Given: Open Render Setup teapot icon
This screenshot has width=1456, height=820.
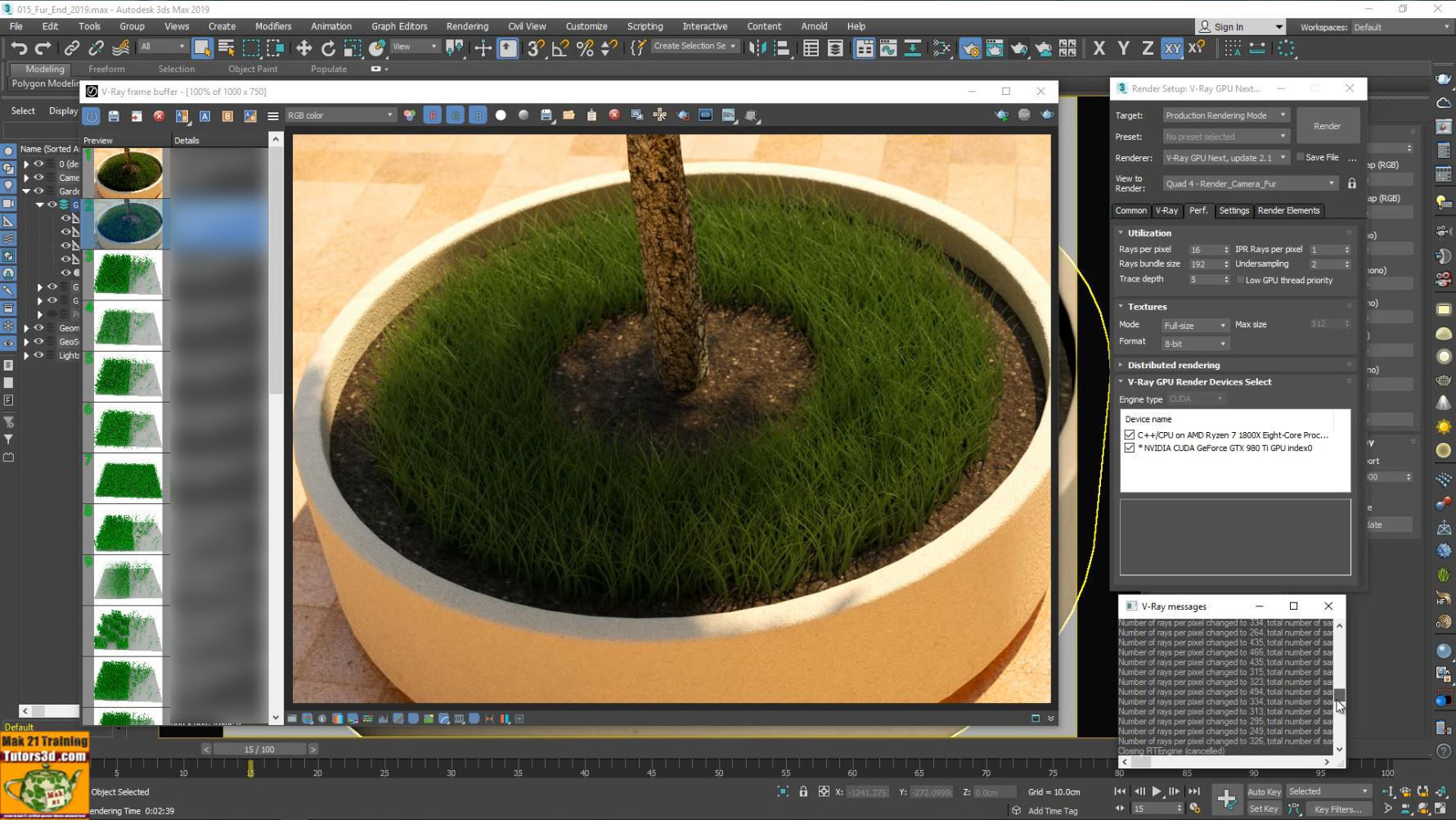Looking at the screenshot, I should [970, 48].
